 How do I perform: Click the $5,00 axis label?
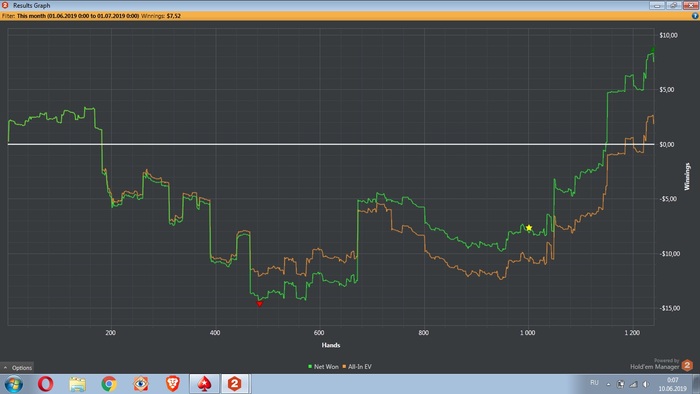(x=667, y=90)
